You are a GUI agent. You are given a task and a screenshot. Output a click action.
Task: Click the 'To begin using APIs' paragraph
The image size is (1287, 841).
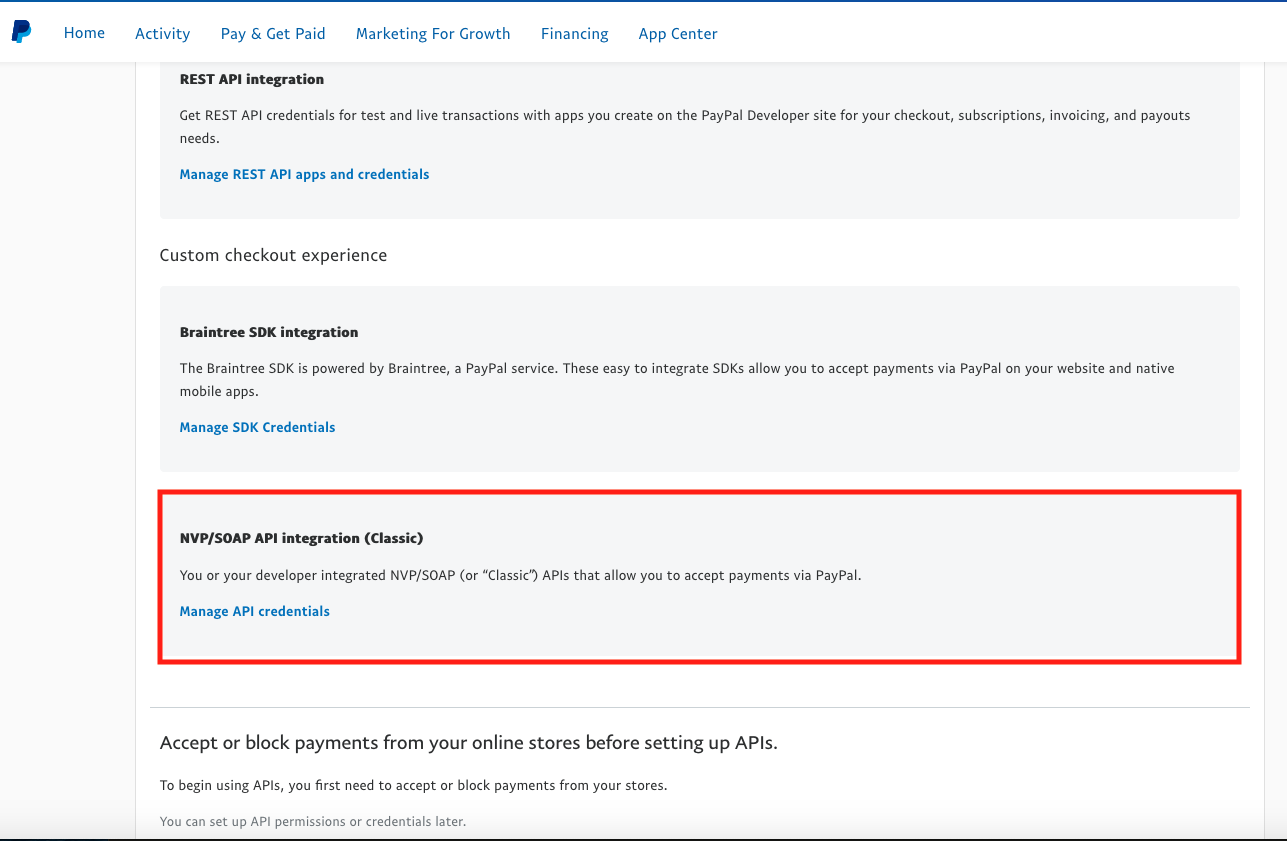tap(413, 785)
